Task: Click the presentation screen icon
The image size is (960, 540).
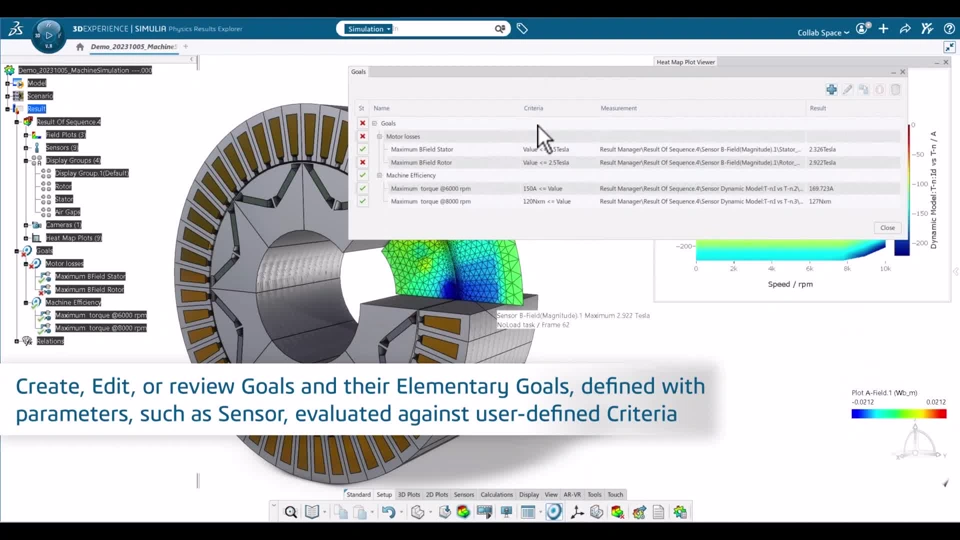Action: click(506, 512)
